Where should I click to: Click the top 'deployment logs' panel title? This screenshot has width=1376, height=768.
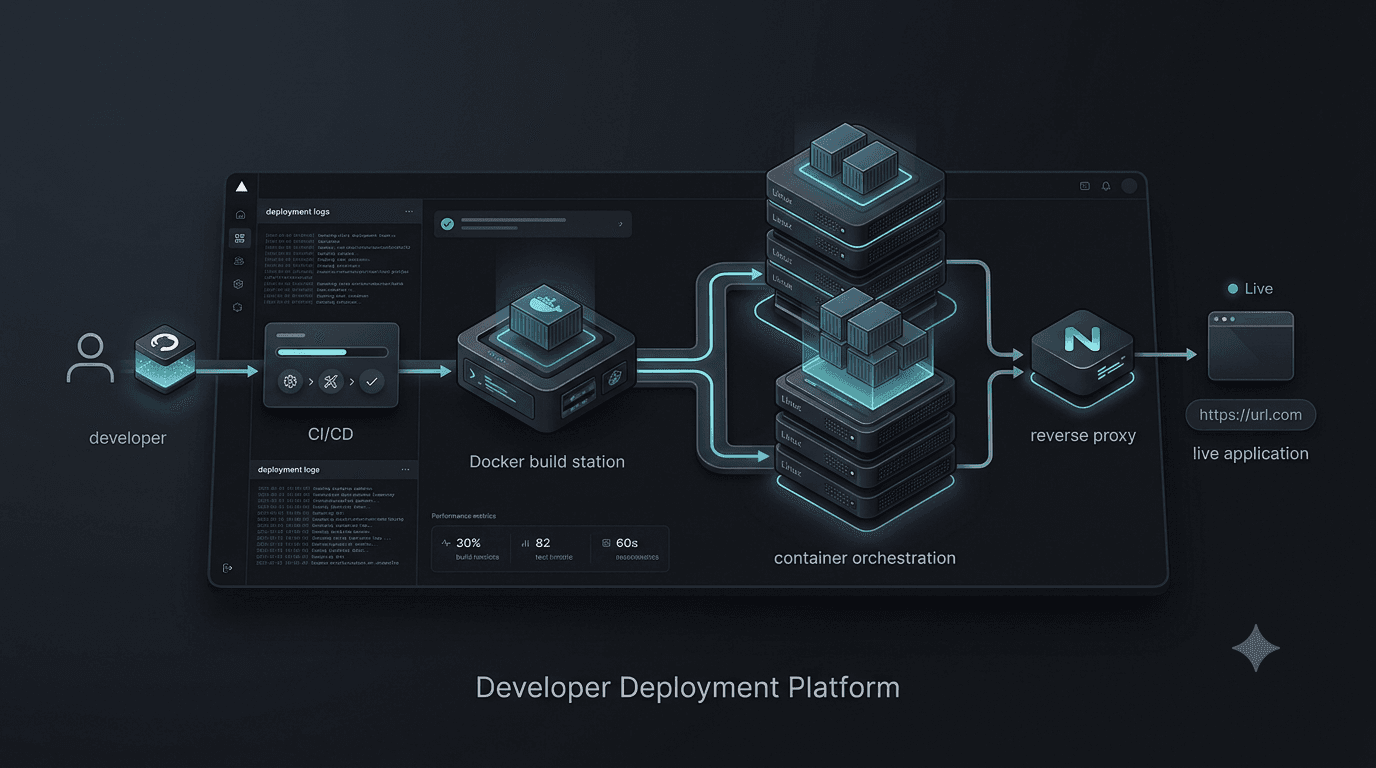(x=298, y=212)
